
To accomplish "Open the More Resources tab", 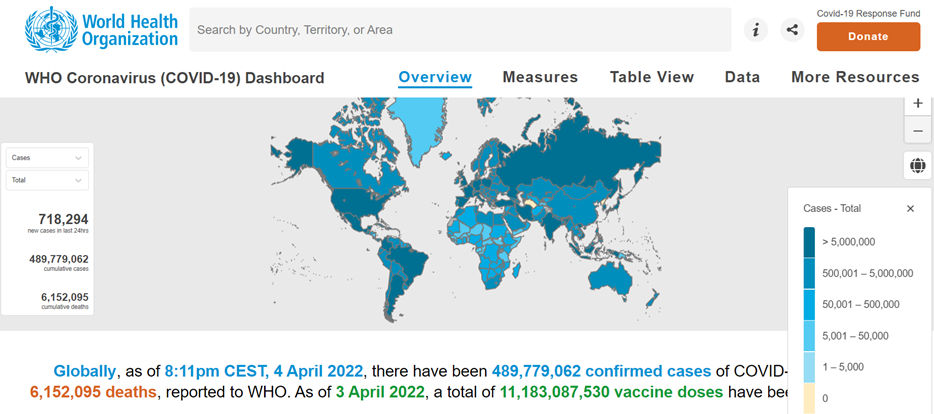I will (x=855, y=77).
